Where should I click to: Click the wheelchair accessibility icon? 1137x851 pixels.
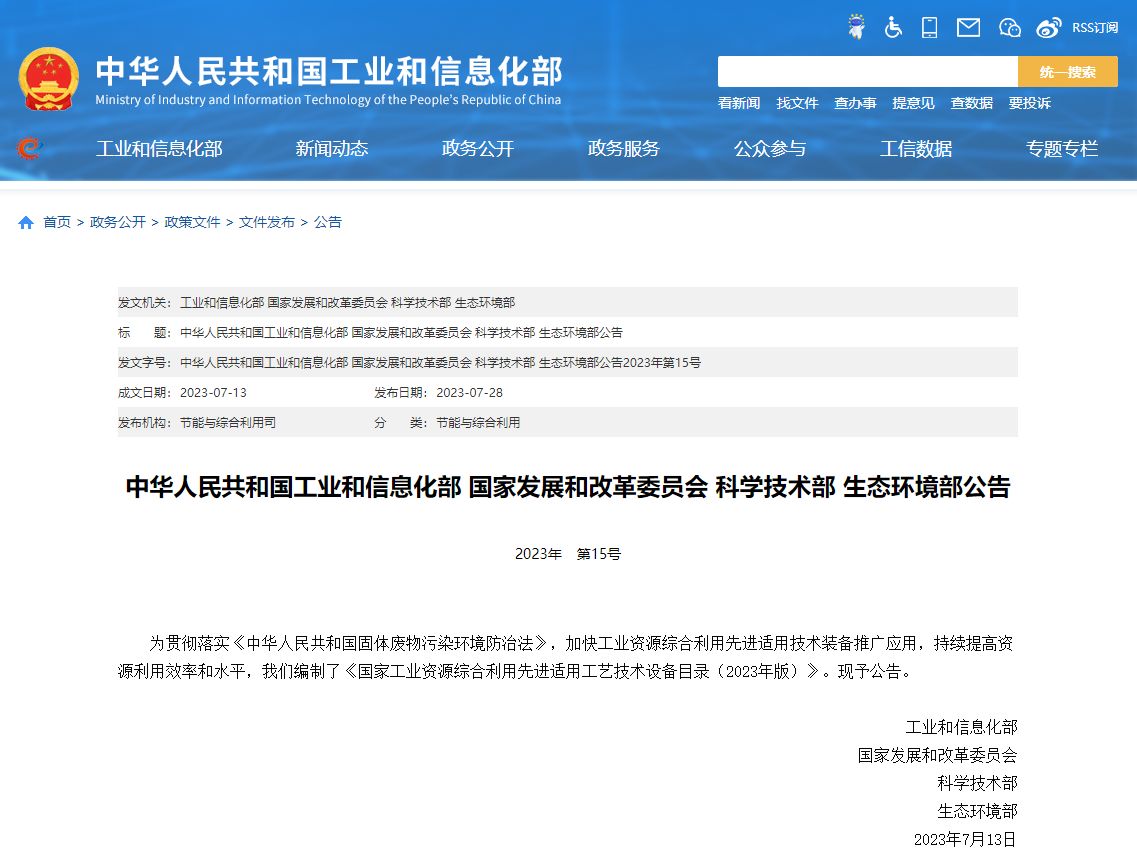click(x=893, y=27)
